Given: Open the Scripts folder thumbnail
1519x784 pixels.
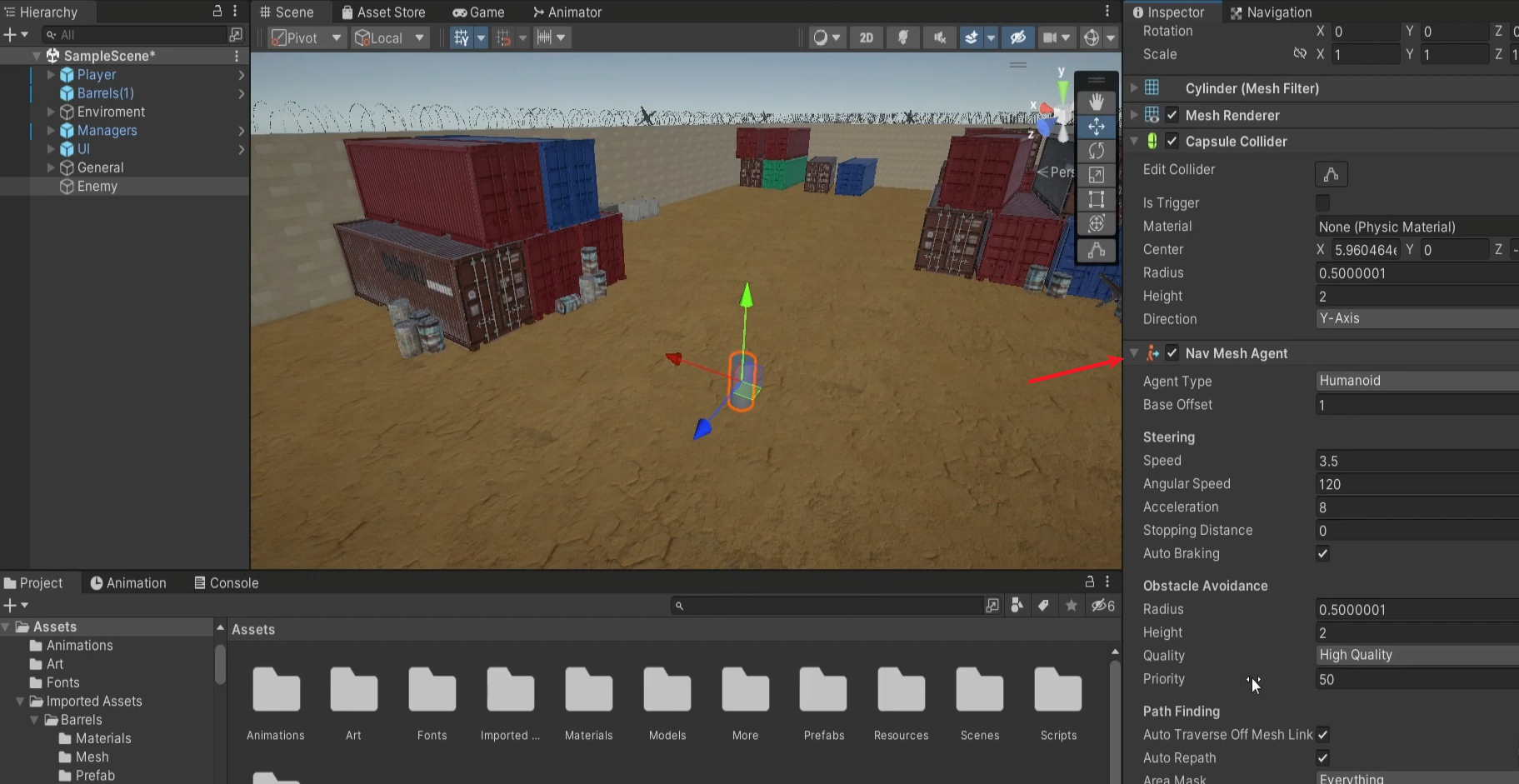Looking at the screenshot, I should pyautogui.click(x=1058, y=690).
